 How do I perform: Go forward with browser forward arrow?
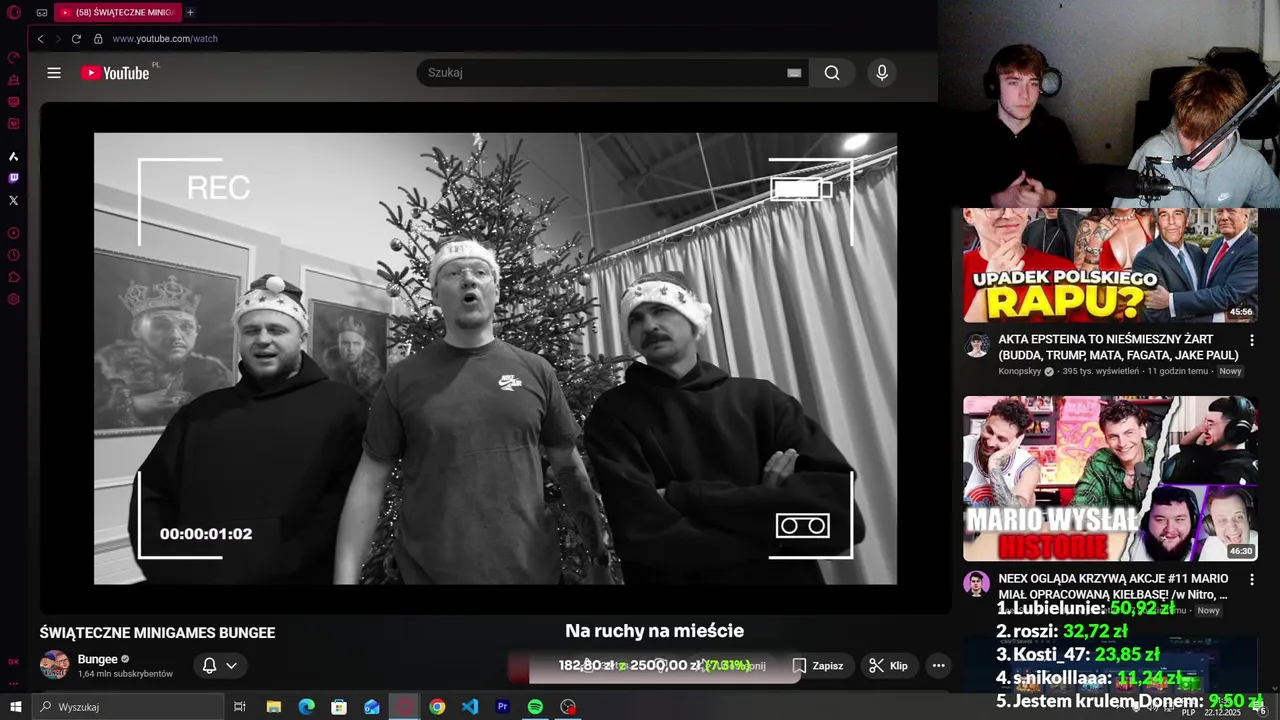pos(58,39)
